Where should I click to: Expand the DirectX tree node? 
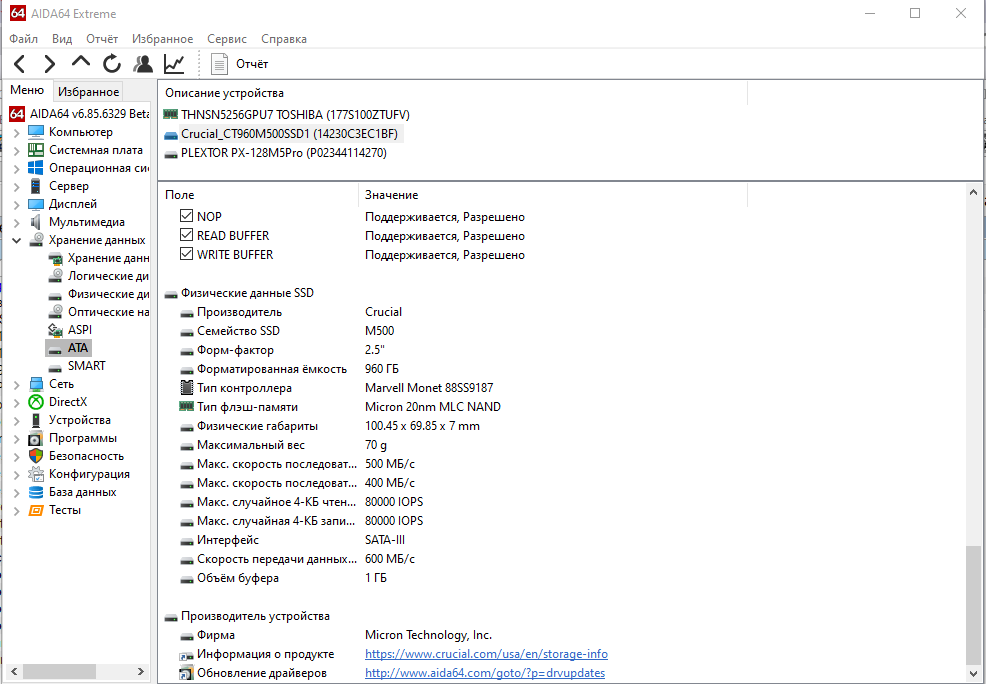click(x=17, y=403)
